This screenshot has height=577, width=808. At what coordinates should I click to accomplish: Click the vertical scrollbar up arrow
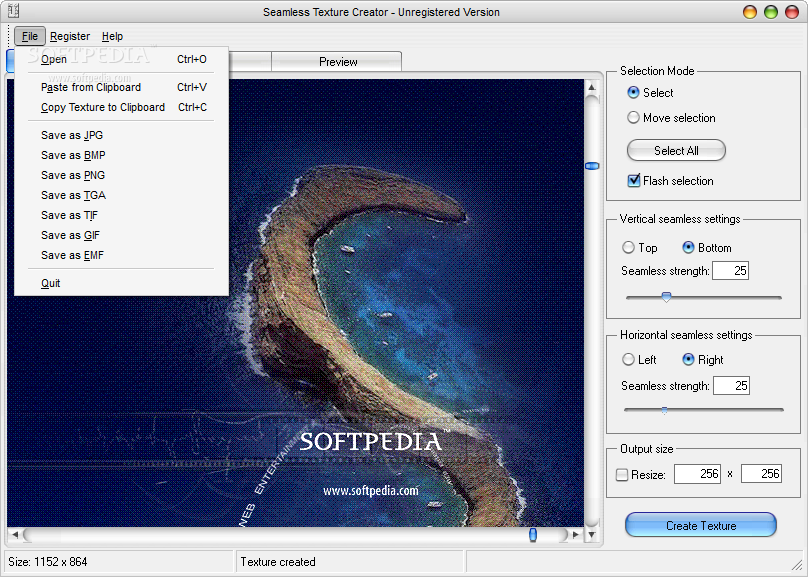click(592, 87)
